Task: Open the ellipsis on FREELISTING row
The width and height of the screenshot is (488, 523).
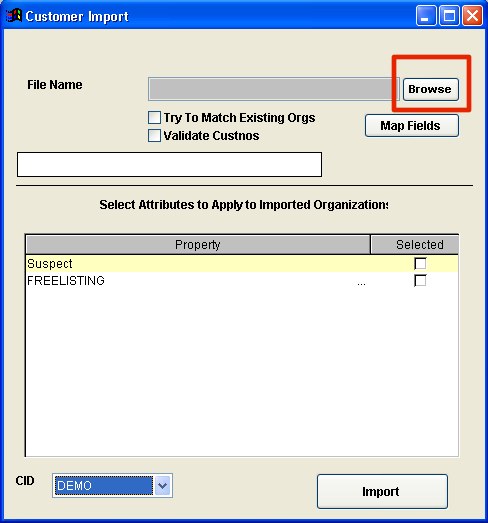Action: pos(361,283)
